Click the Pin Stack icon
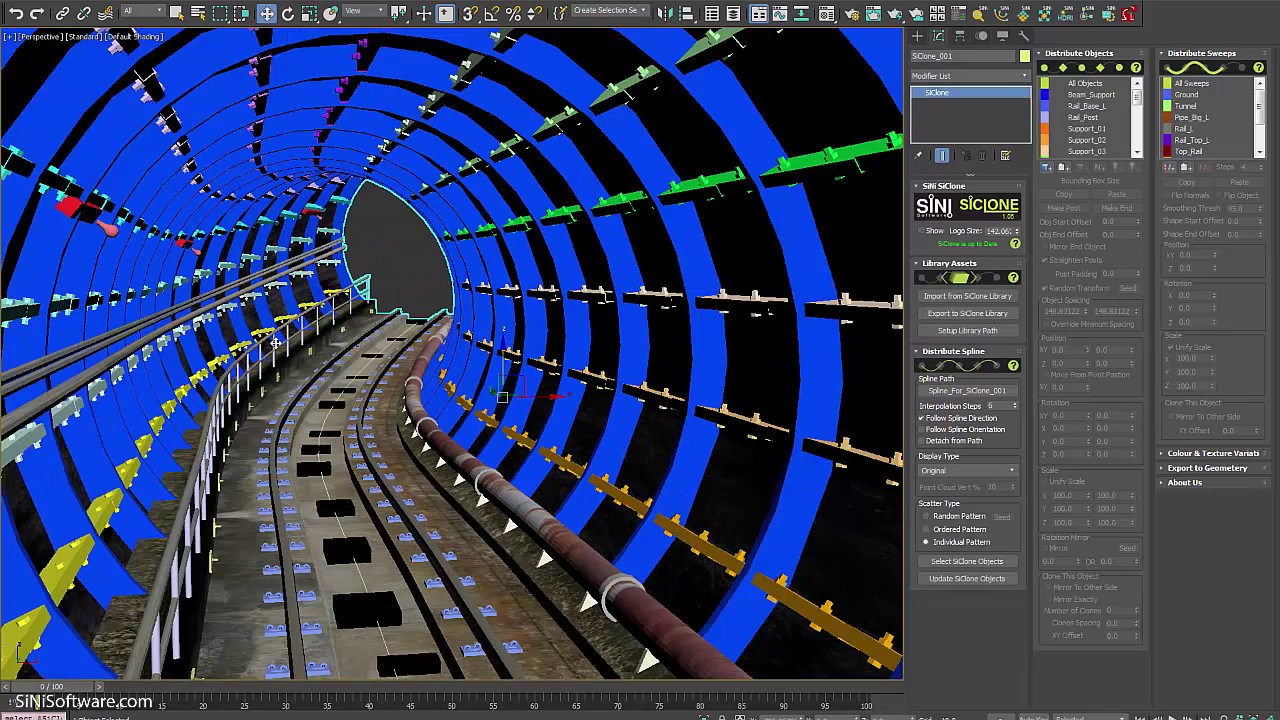1280x720 pixels. (919, 155)
